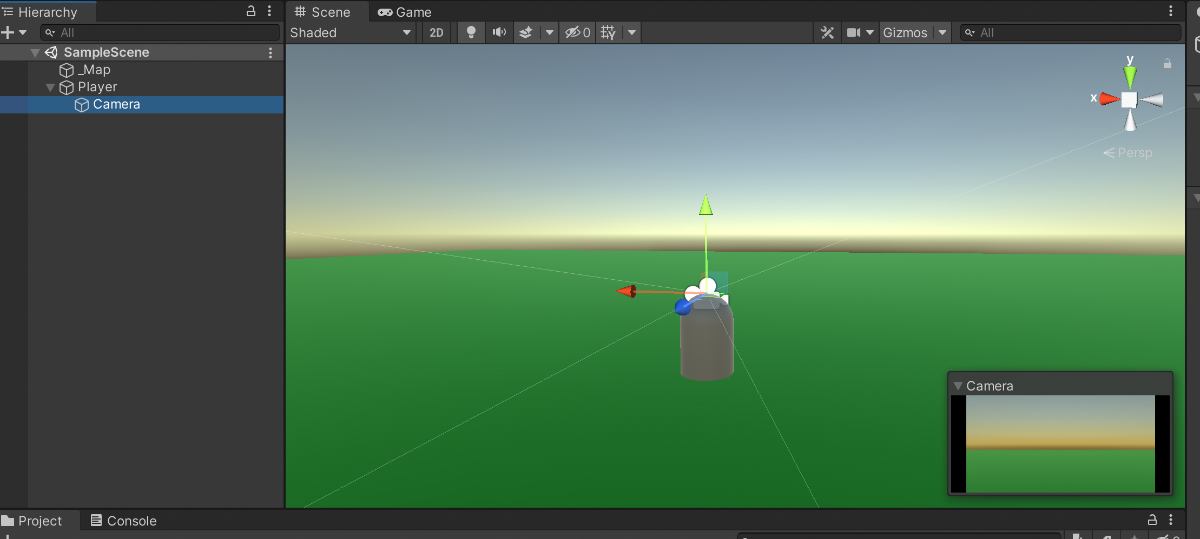Toggle the Project panel lock icon
This screenshot has width=1200, height=539.
[1152, 520]
